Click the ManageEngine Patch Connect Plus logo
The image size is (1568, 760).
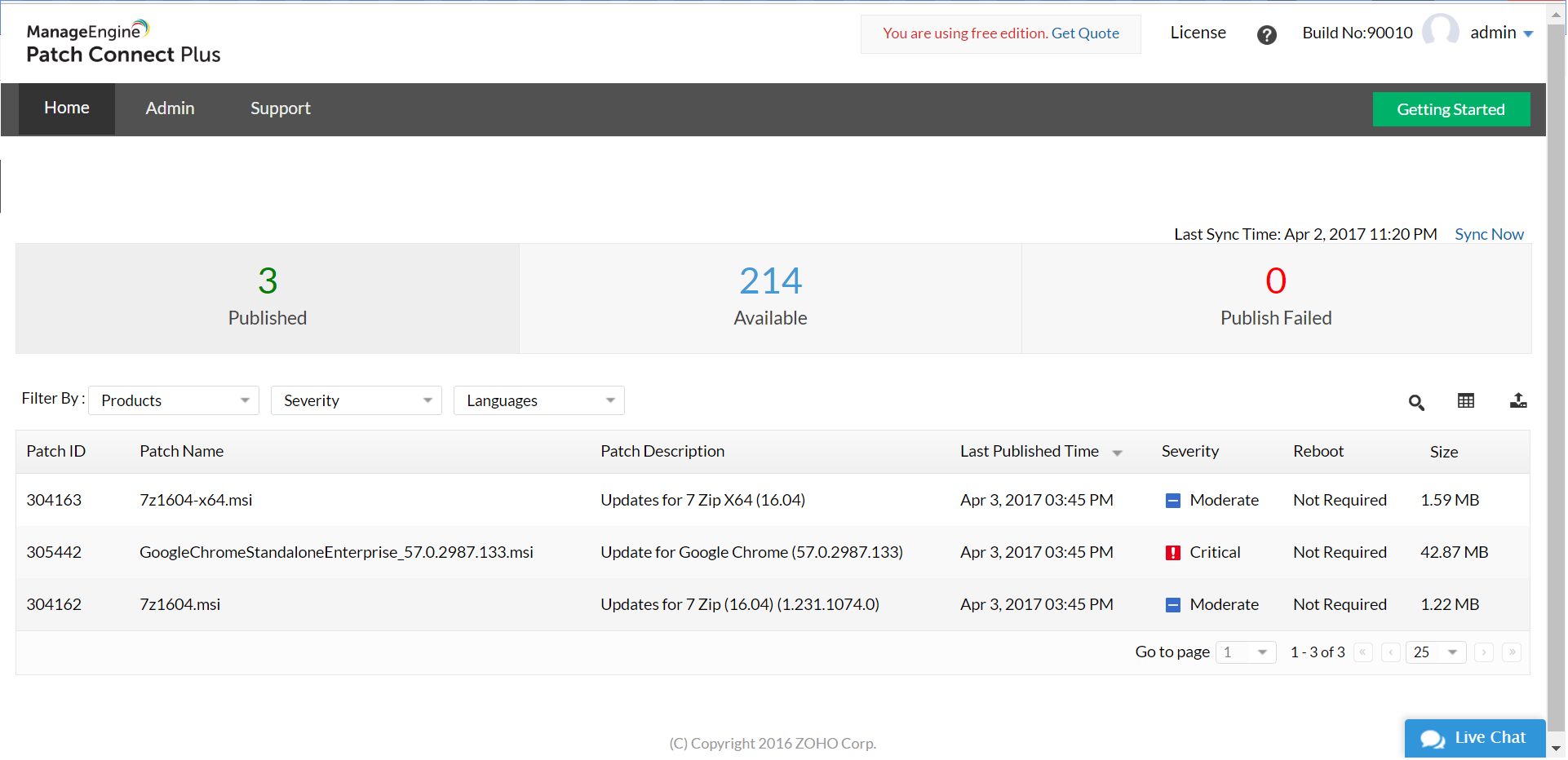[124, 42]
